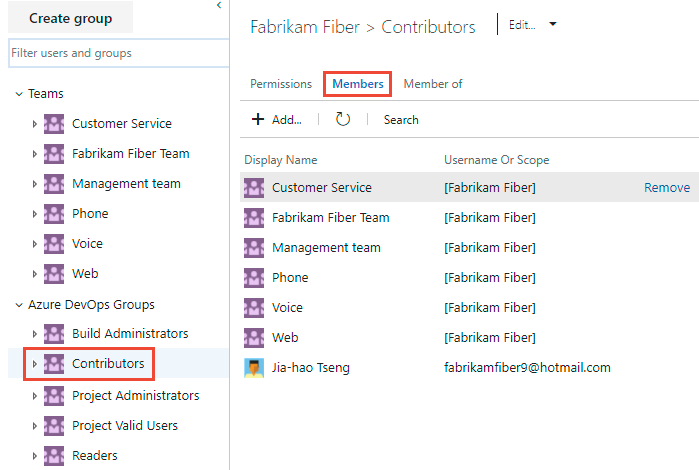Click the Voice name in the members list
Viewport: 699px width, 470px height.
coord(287,307)
